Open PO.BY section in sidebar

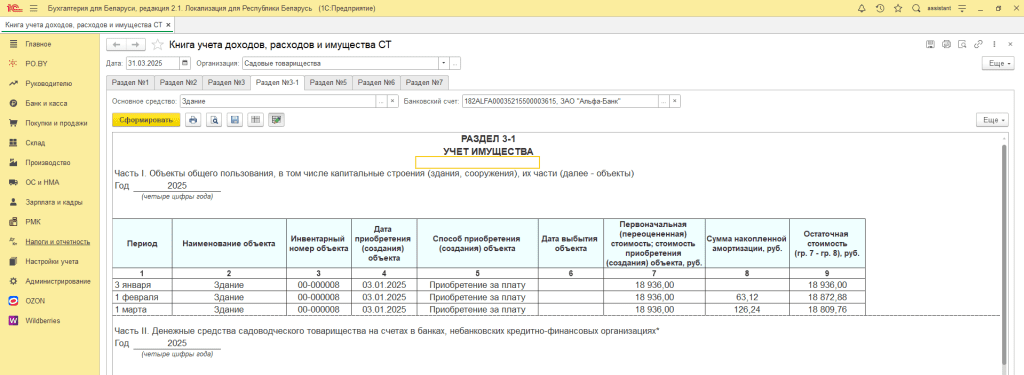click(x=37, y=64)
